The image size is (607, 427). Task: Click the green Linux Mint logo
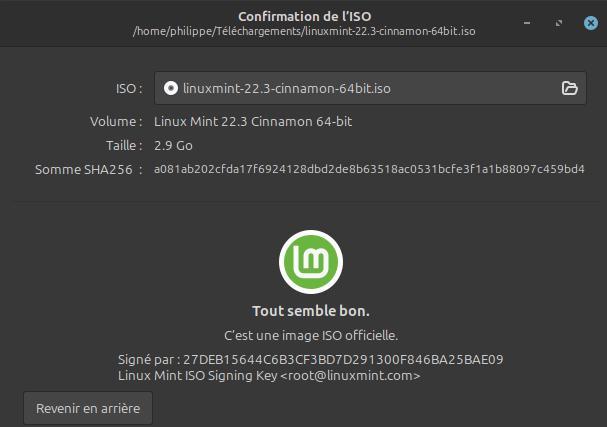[x=311, y=262]
